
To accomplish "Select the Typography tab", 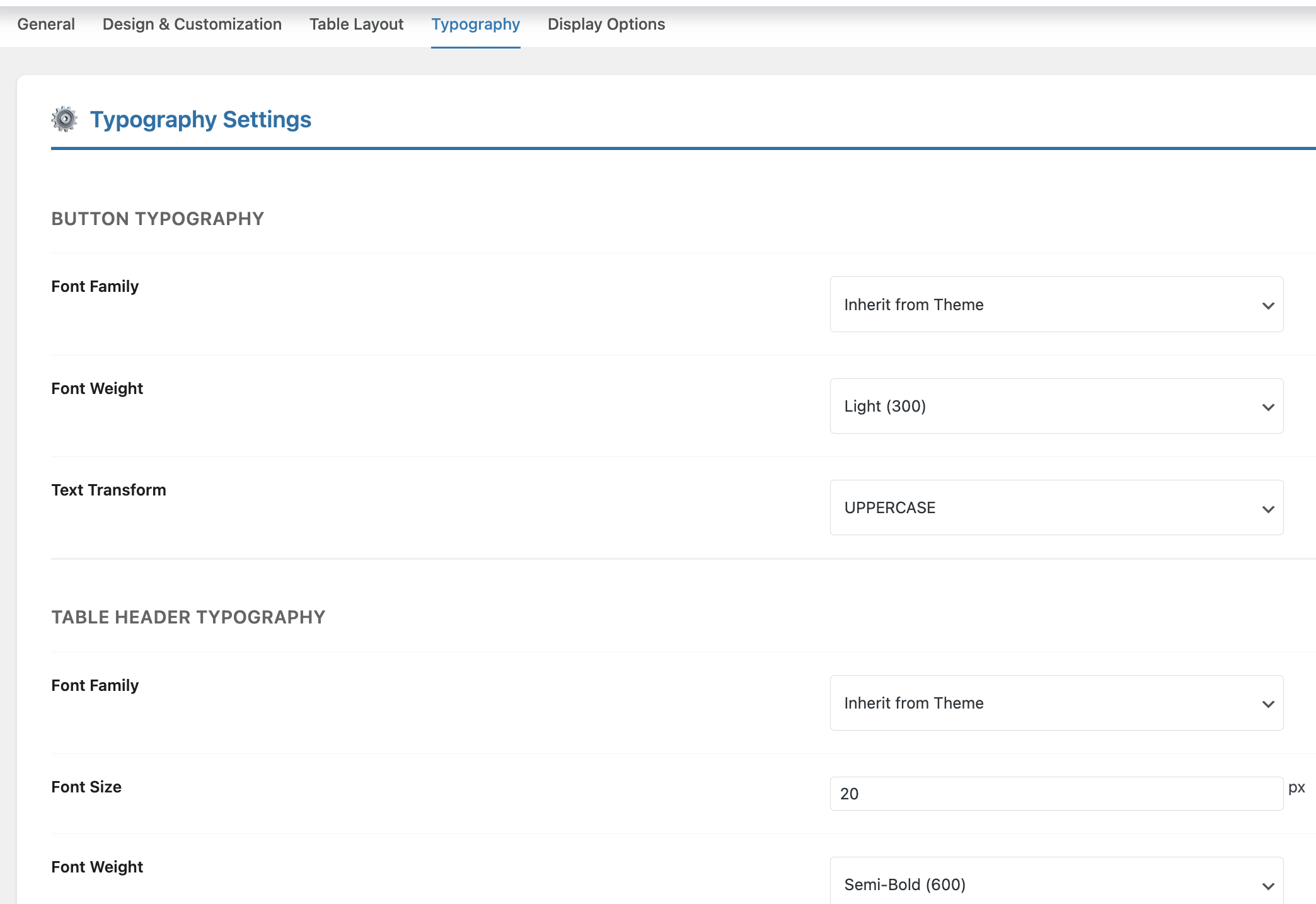I will [475, 24].
